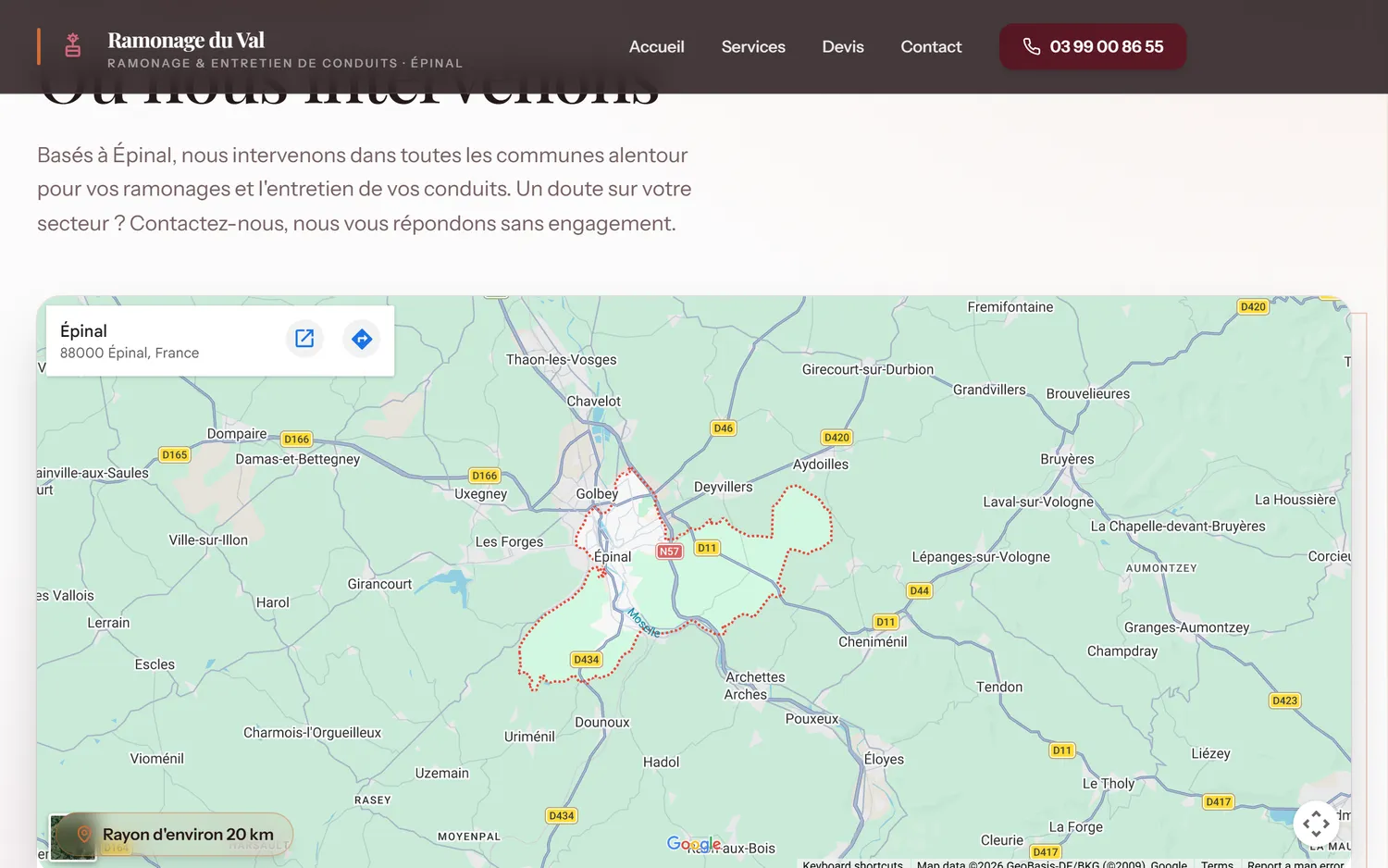Viewport: 1388px width, 868px height.
Task: Click the Bruyères label on map
Action: (1067, 459)
